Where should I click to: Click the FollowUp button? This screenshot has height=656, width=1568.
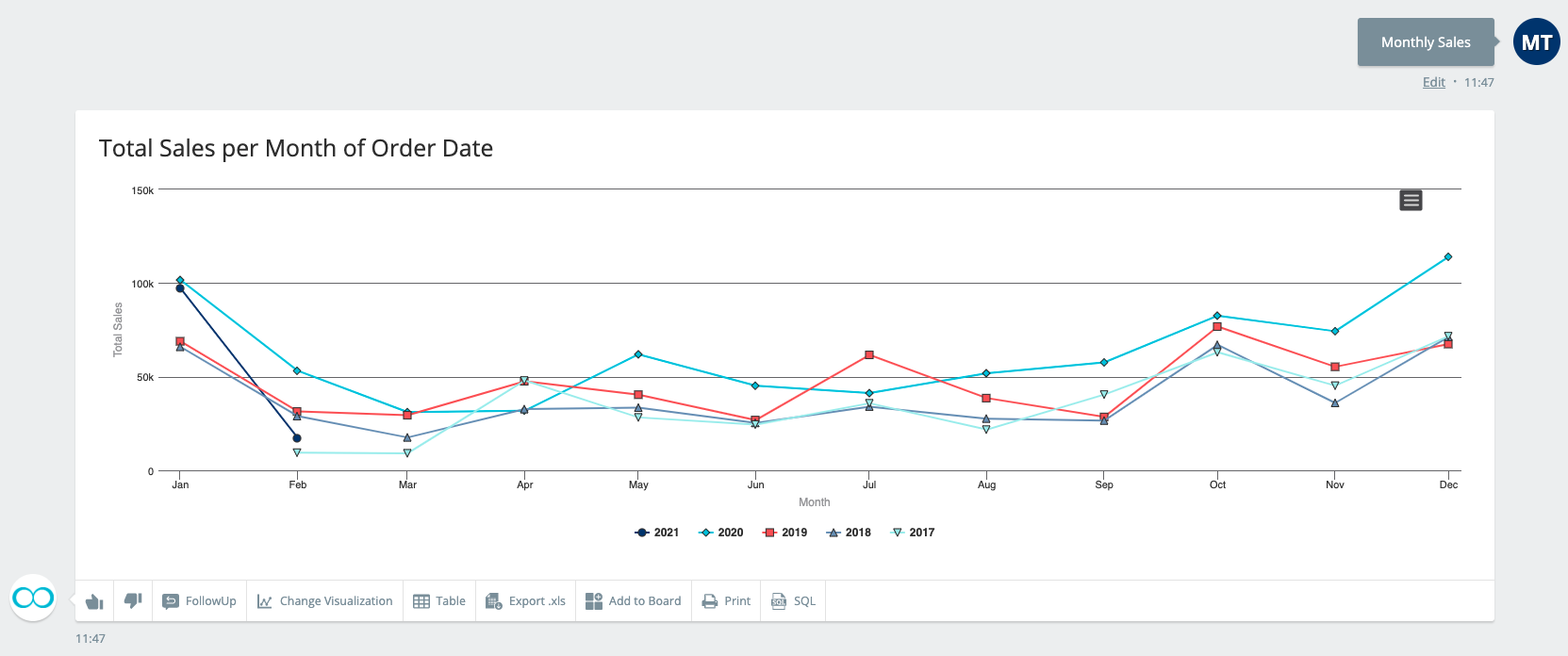click(199, 601)
